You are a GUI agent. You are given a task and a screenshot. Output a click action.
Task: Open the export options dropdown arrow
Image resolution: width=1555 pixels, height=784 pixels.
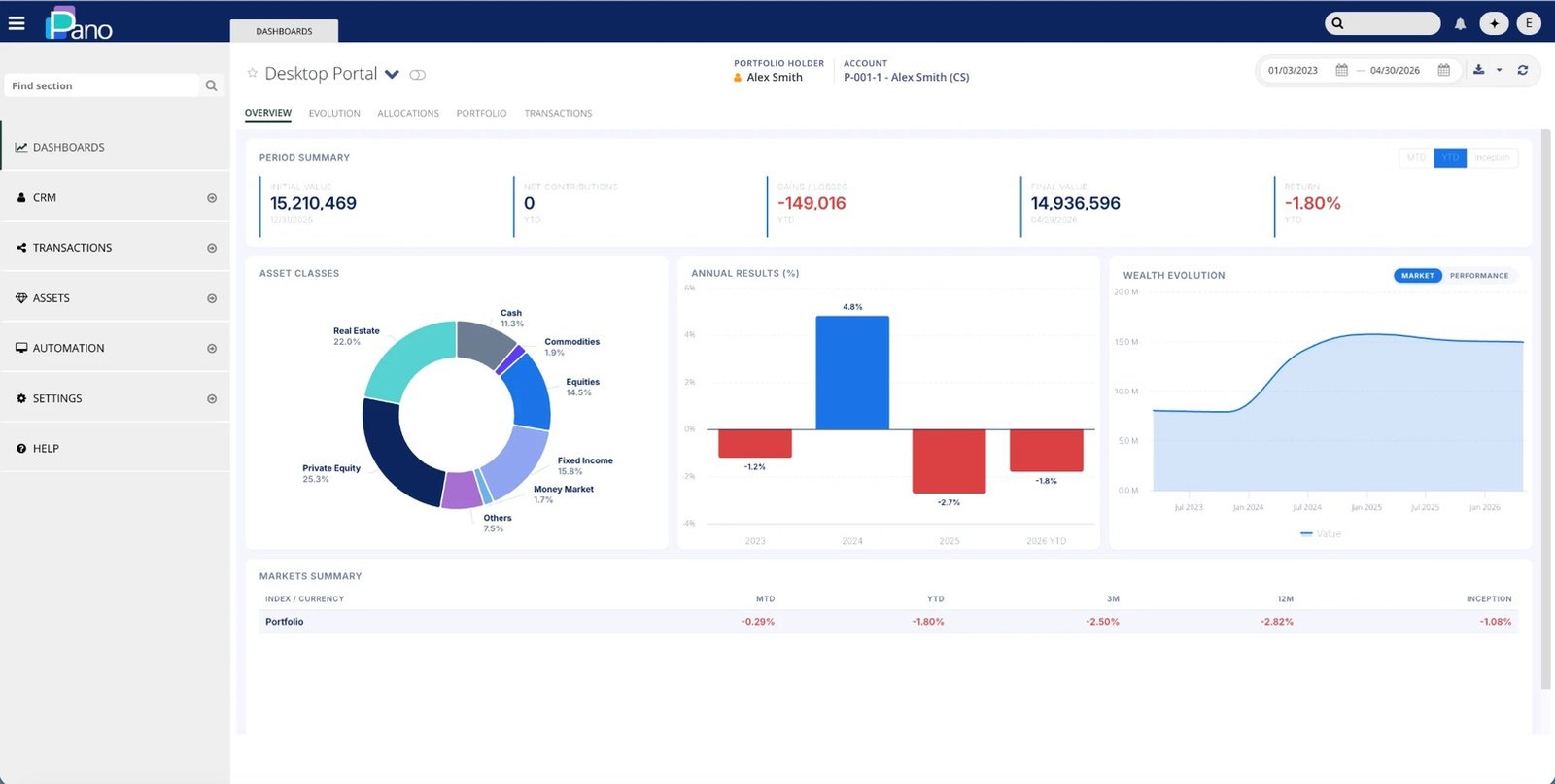[x=1499, y=70]
